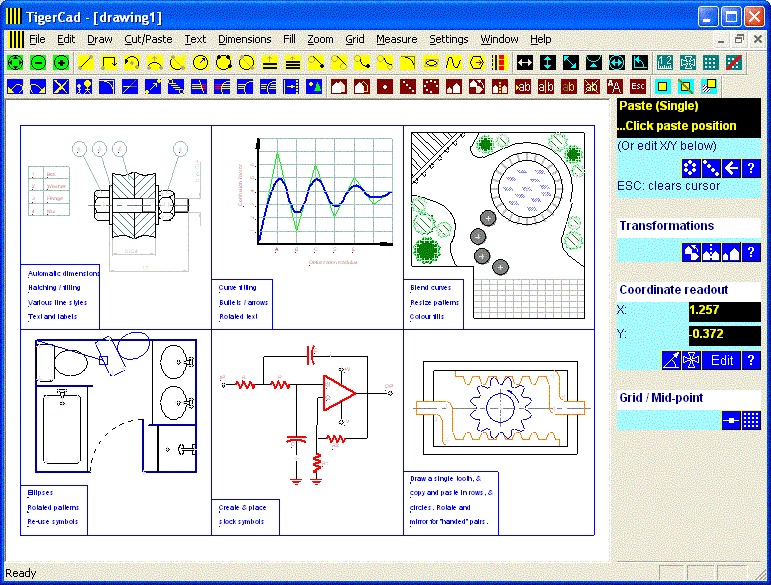The height and width of the screenshot is (585, 771).
Task: Click the polar angle icon under Coordinate readout
Action: [671, 360]
